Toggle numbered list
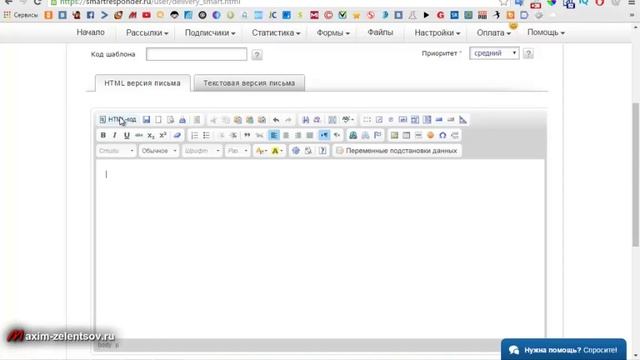The image size is (640, 360). click(194, 135)
